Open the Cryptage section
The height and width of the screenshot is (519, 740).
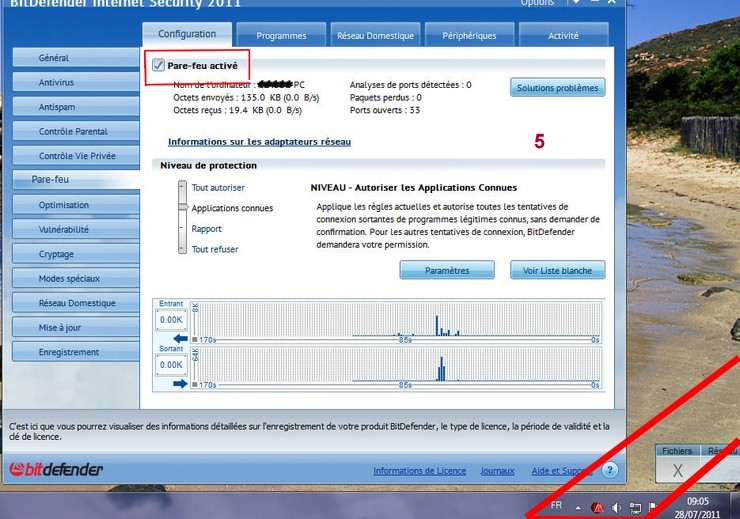76,254
